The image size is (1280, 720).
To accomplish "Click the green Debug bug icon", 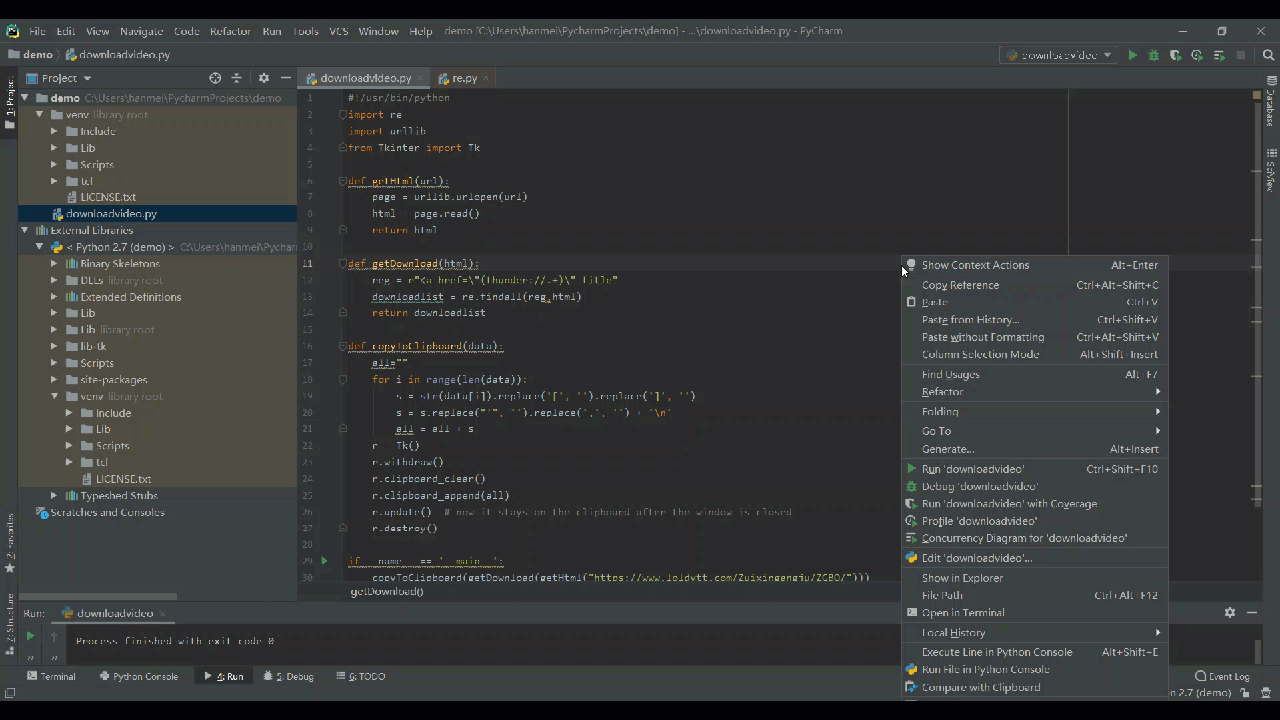I will (1154, 55).
